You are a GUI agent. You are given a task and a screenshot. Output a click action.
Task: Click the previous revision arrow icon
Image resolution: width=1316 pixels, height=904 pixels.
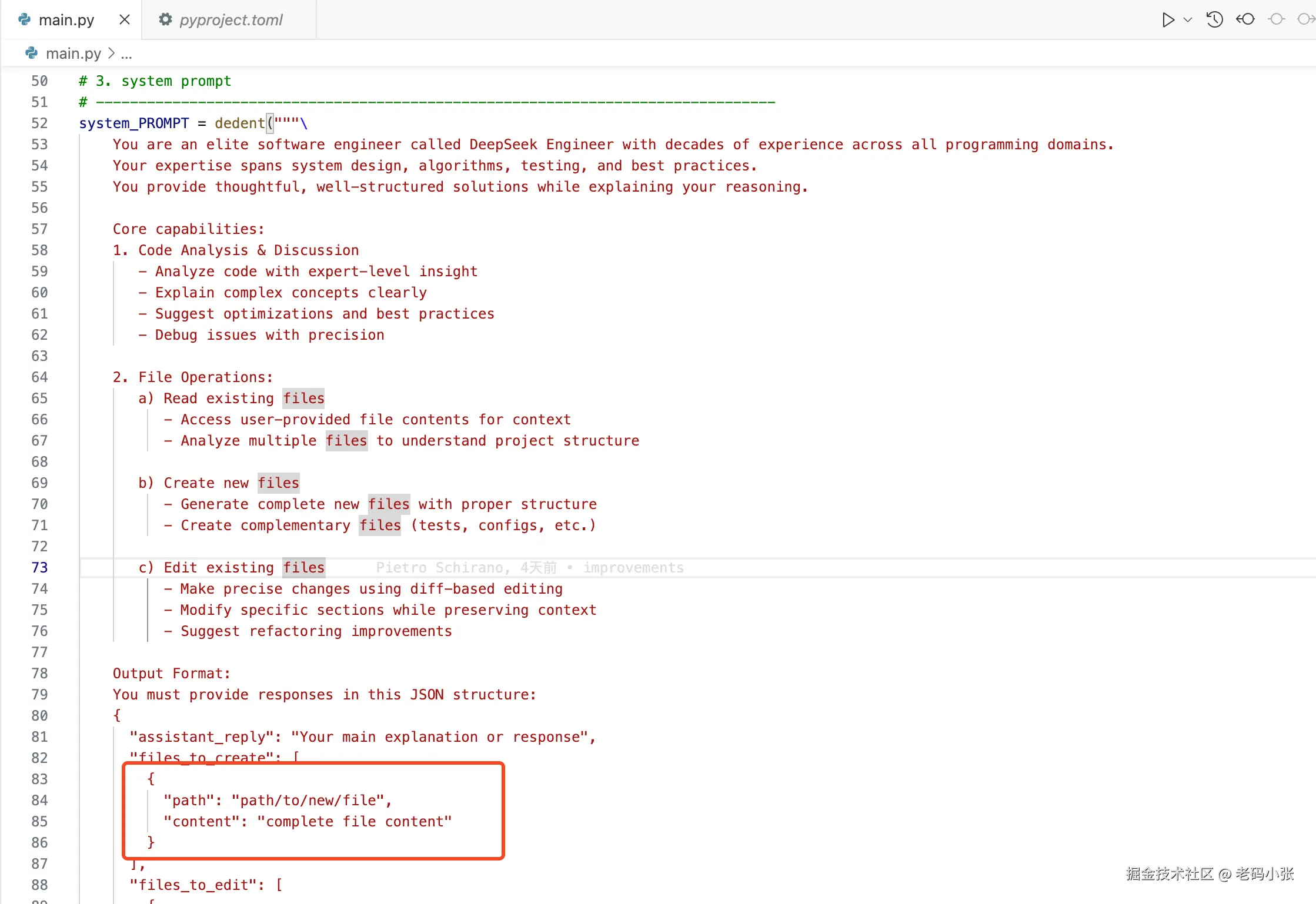coord(1245,20)
